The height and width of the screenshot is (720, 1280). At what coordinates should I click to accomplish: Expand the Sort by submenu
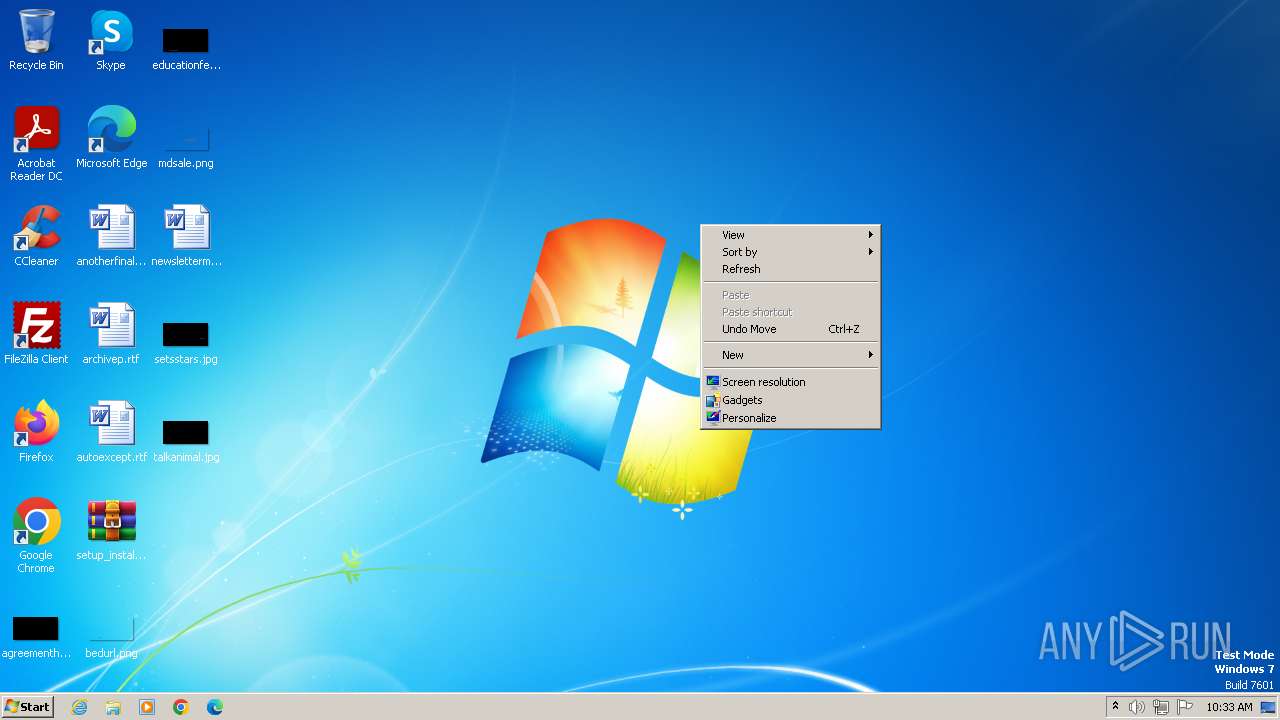coord(790,252)
